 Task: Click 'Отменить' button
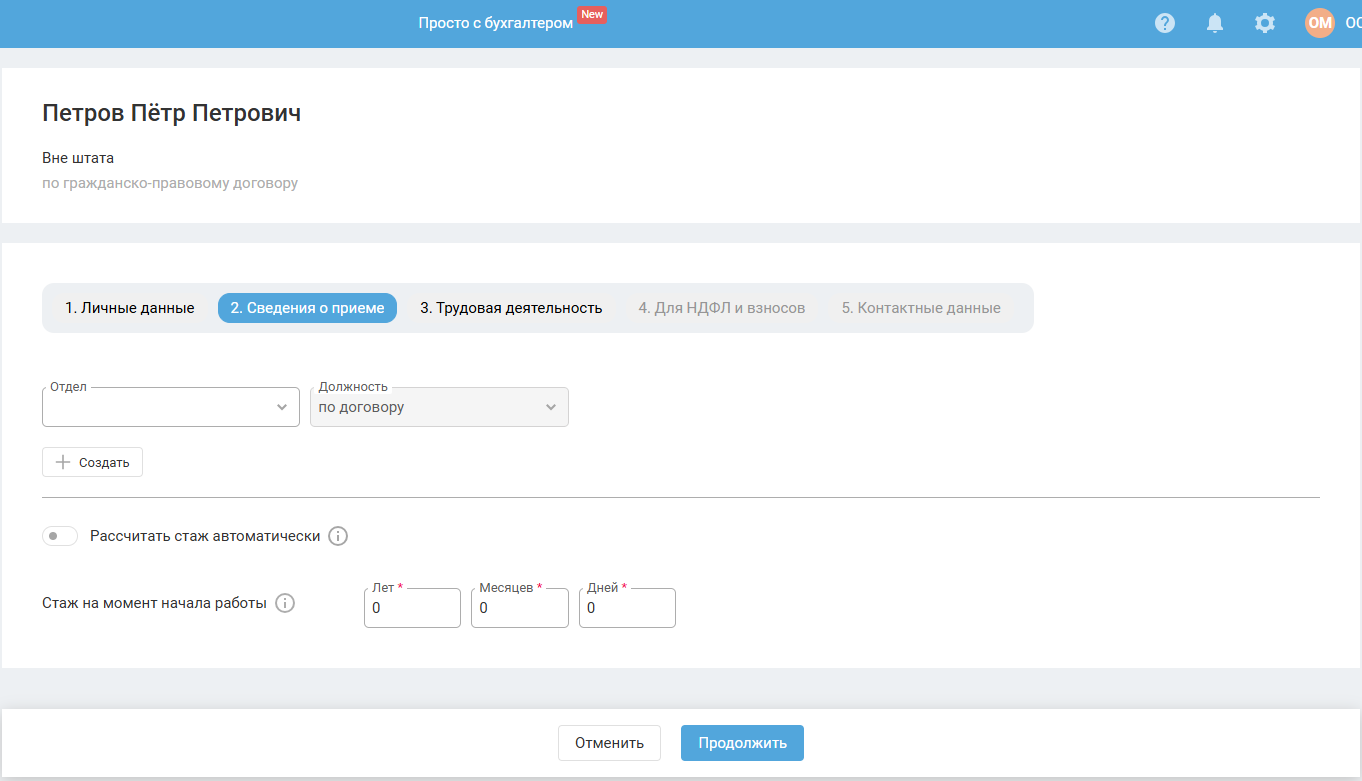pyautogui.click(x=609, y=743)
